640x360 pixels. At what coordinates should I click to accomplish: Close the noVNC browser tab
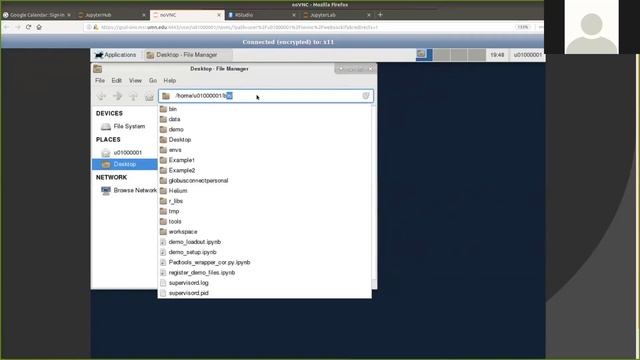[x=219, y=15]
